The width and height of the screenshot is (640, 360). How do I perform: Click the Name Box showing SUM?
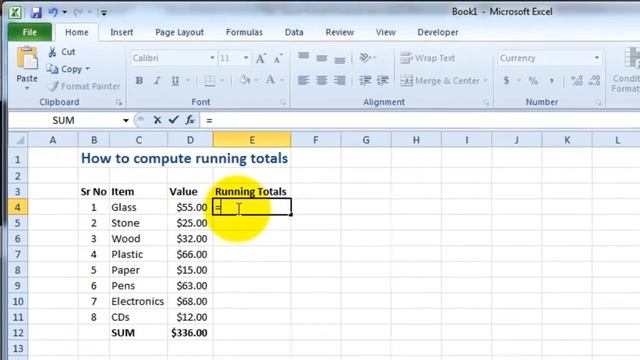64,120
